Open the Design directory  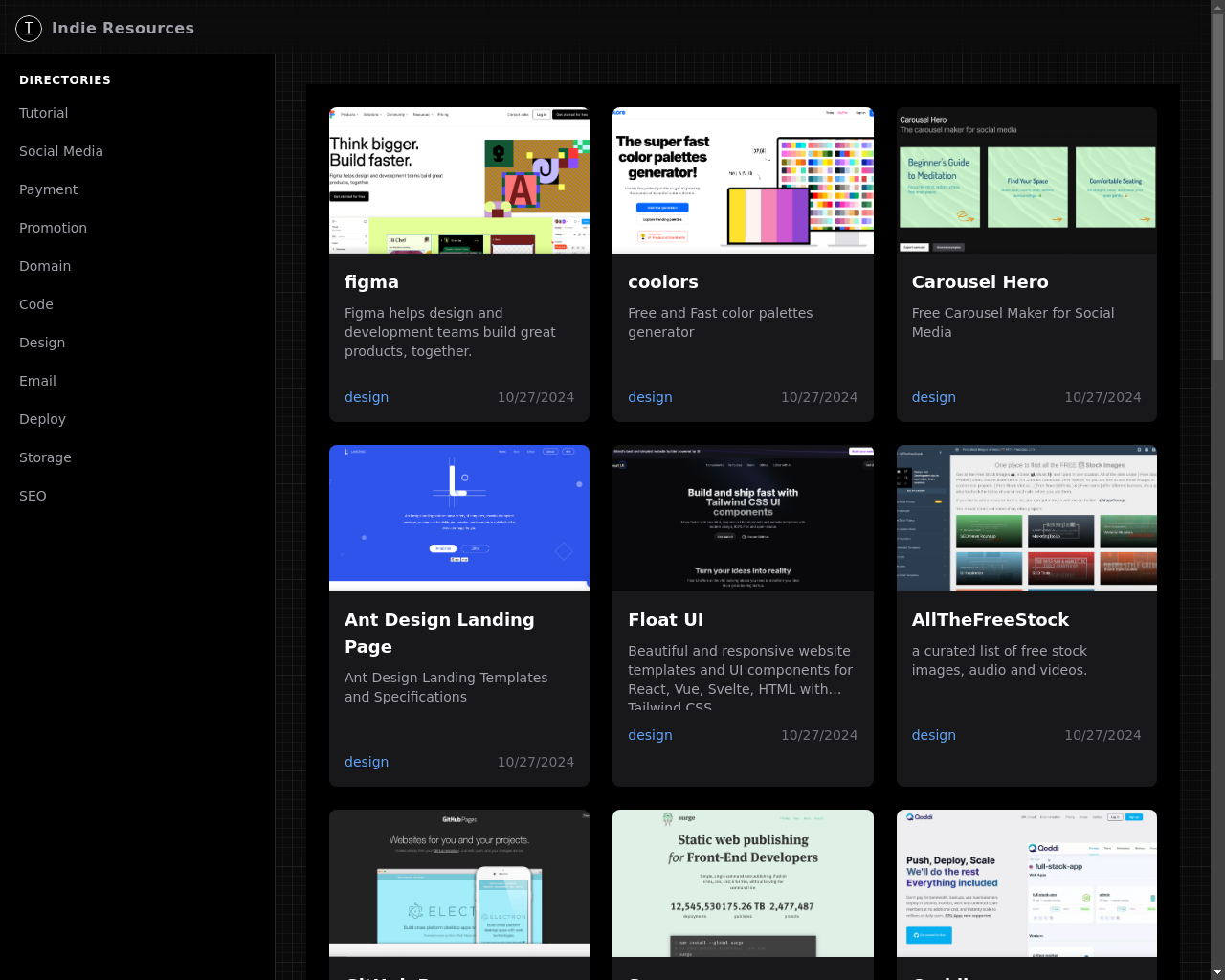click(42, 343)
